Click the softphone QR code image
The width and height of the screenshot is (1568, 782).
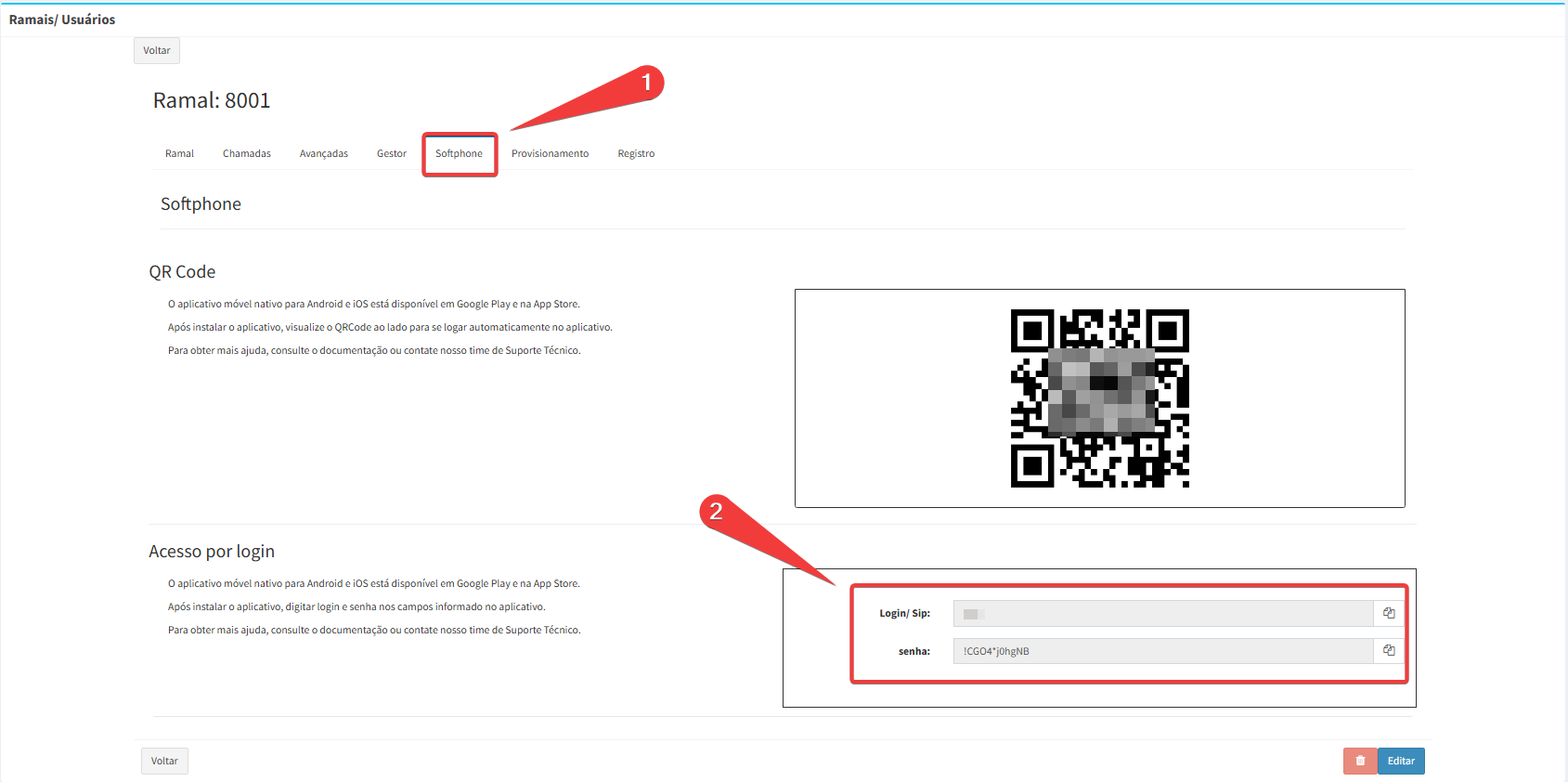1099,398
